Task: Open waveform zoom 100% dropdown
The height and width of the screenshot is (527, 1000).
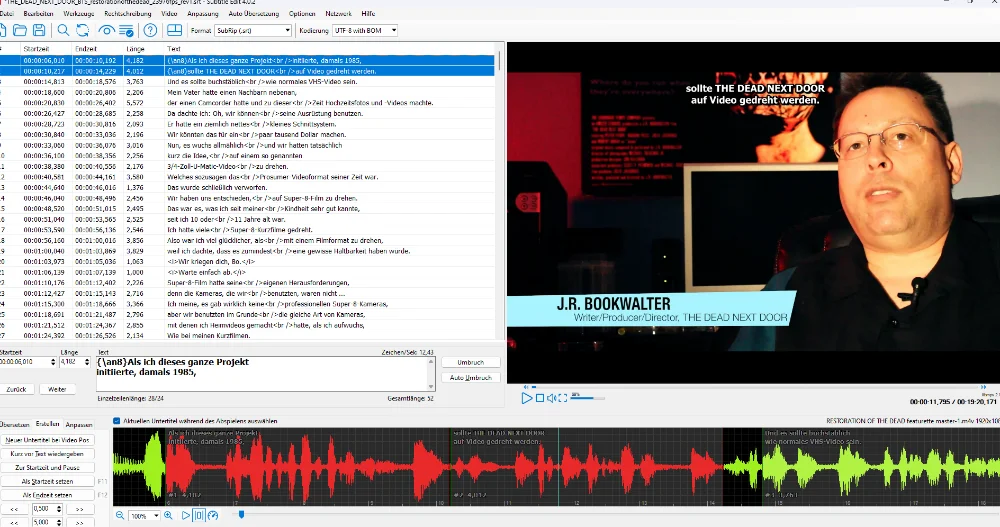Action: pos(144,516)
